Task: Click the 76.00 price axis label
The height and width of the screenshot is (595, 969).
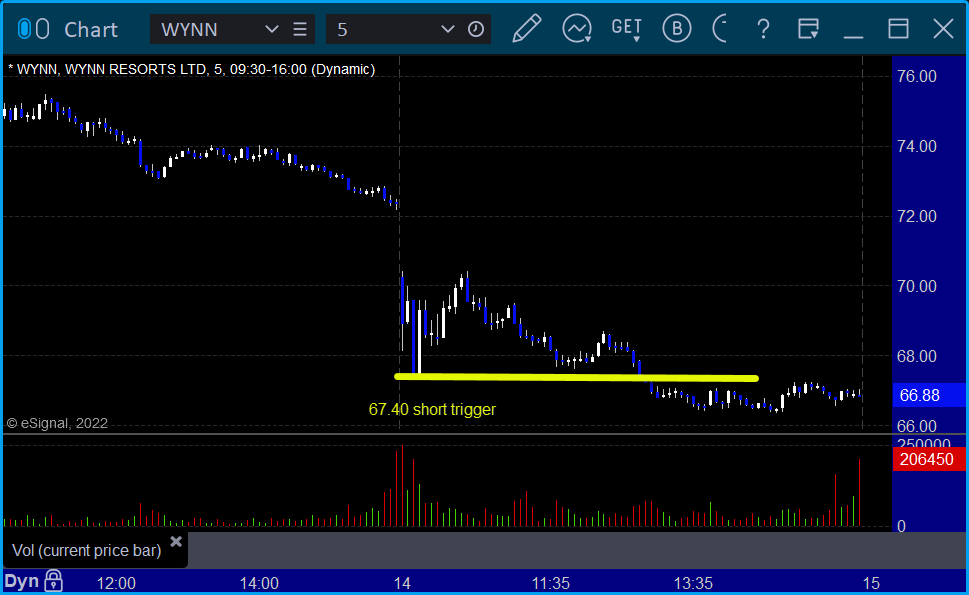Action: click(x=917, y=77)
